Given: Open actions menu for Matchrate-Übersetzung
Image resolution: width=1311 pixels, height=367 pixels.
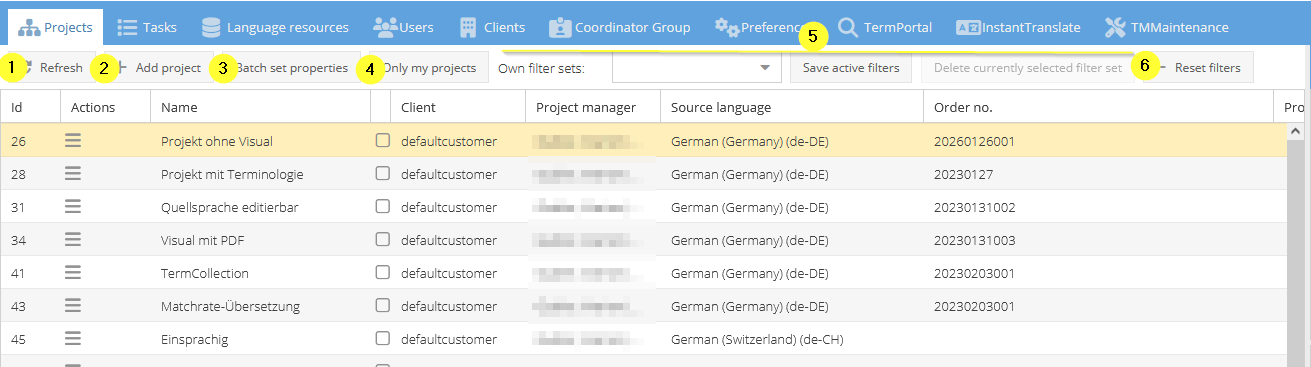Looking at the screenshot, I should coord(73,306).
